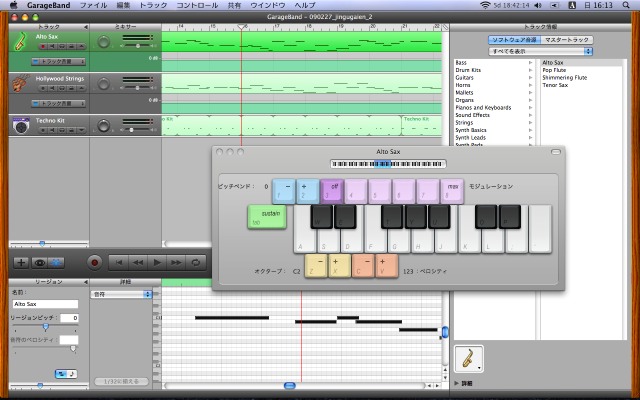Add a new track with plus button
640x400 pixels.
click(21, 262)
